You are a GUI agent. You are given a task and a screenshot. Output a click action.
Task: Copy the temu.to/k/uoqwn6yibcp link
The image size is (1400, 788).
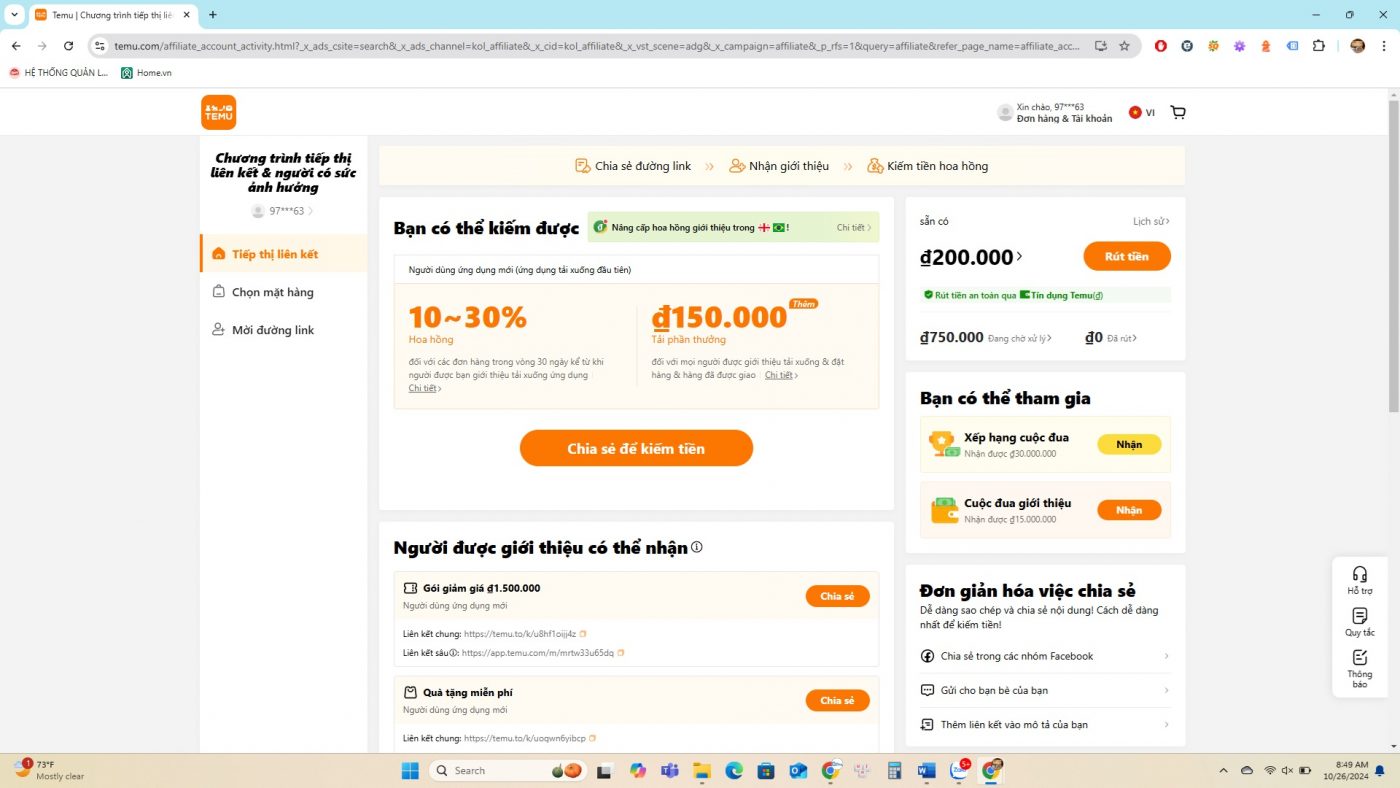[x=592, y=738]
